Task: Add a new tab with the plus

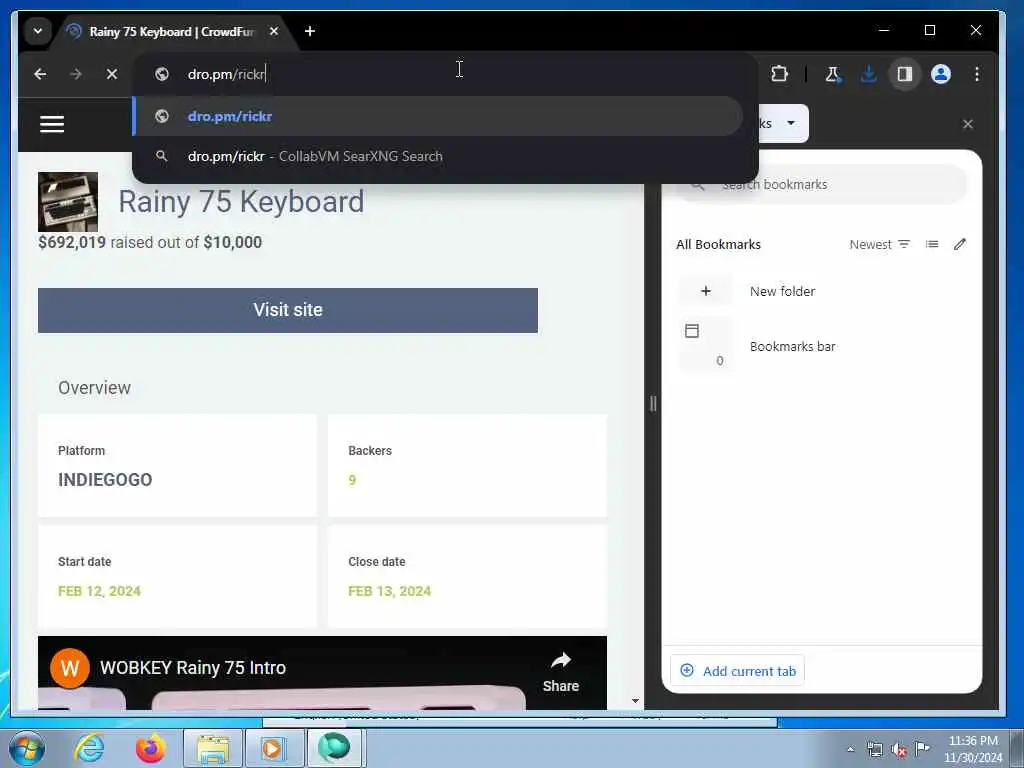Action: point(310,31)
